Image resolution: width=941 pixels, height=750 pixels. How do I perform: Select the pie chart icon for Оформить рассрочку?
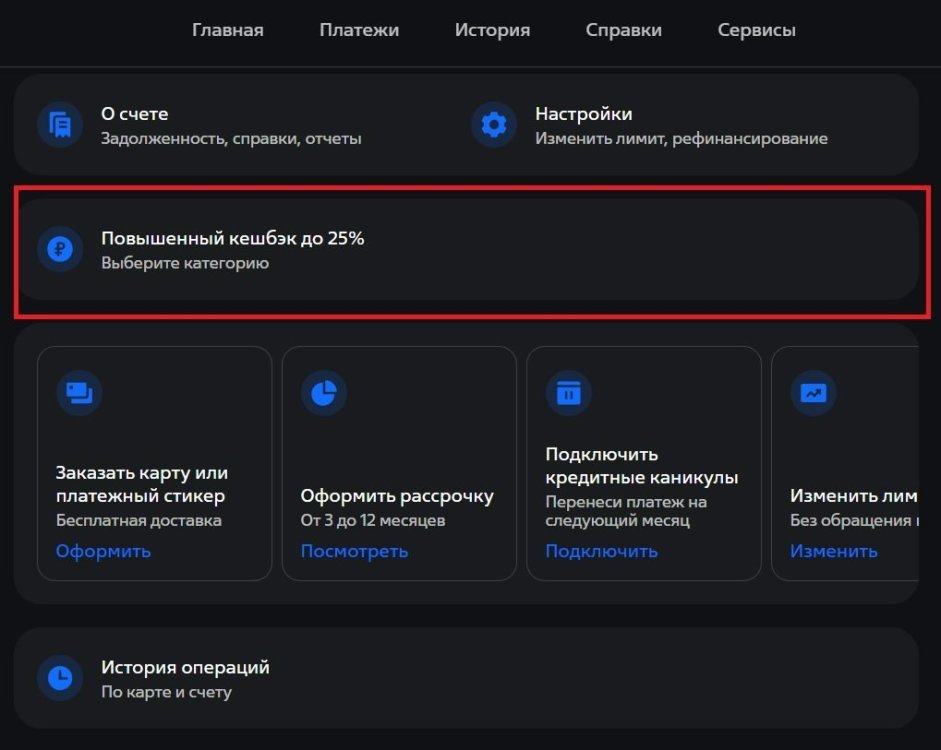coord(323,392)
